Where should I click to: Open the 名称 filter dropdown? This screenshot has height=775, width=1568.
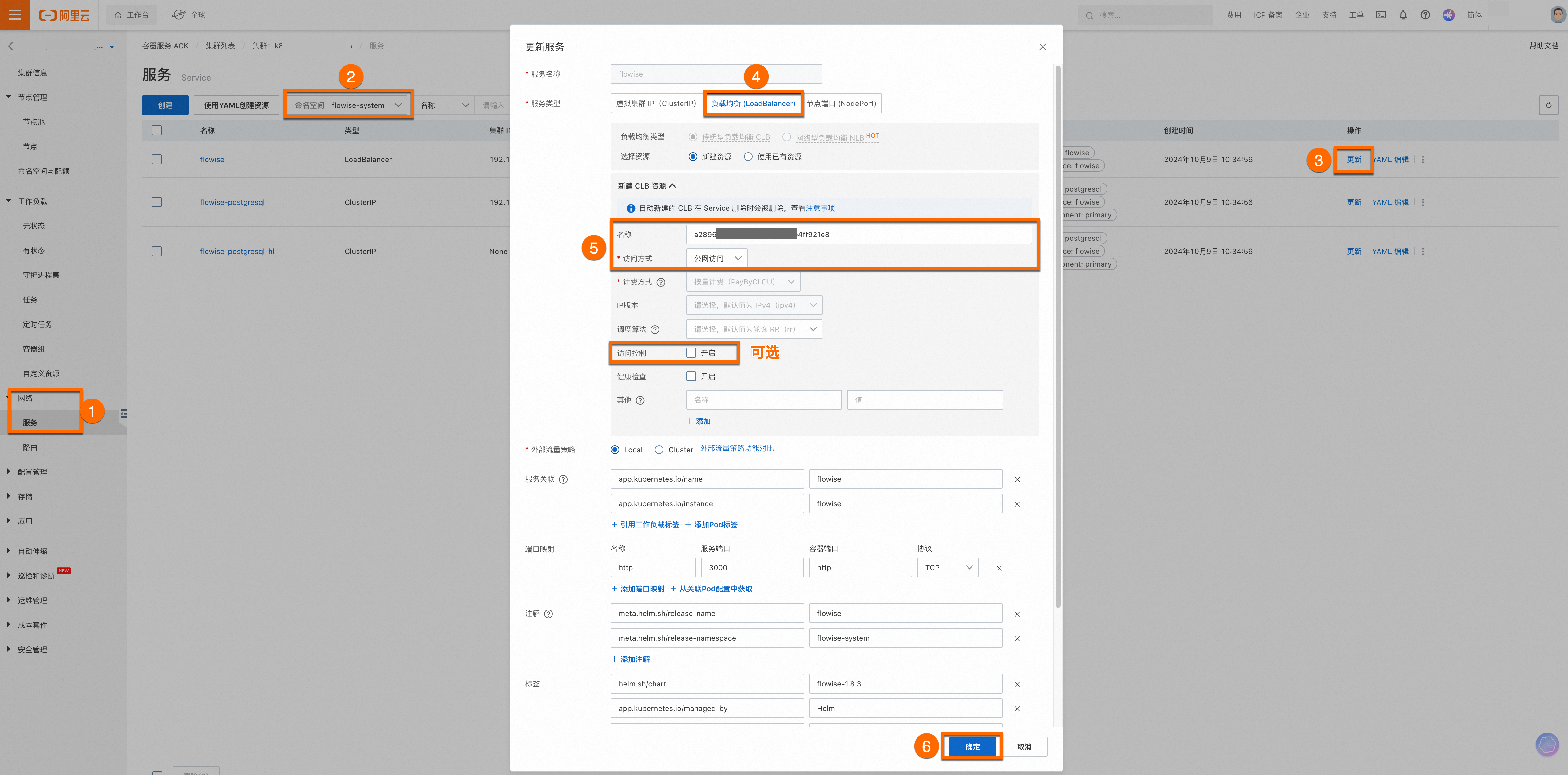[444, 105]
